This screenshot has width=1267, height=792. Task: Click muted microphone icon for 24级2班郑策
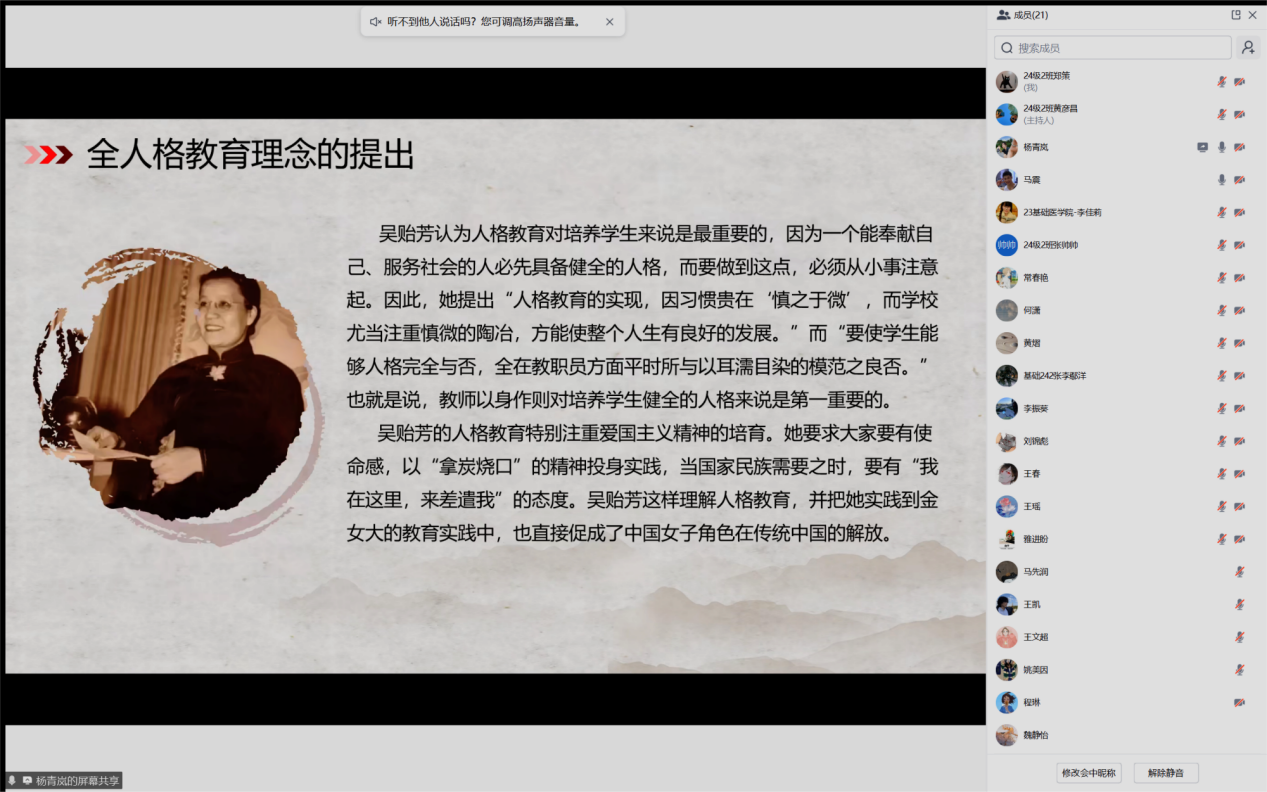1221,82
